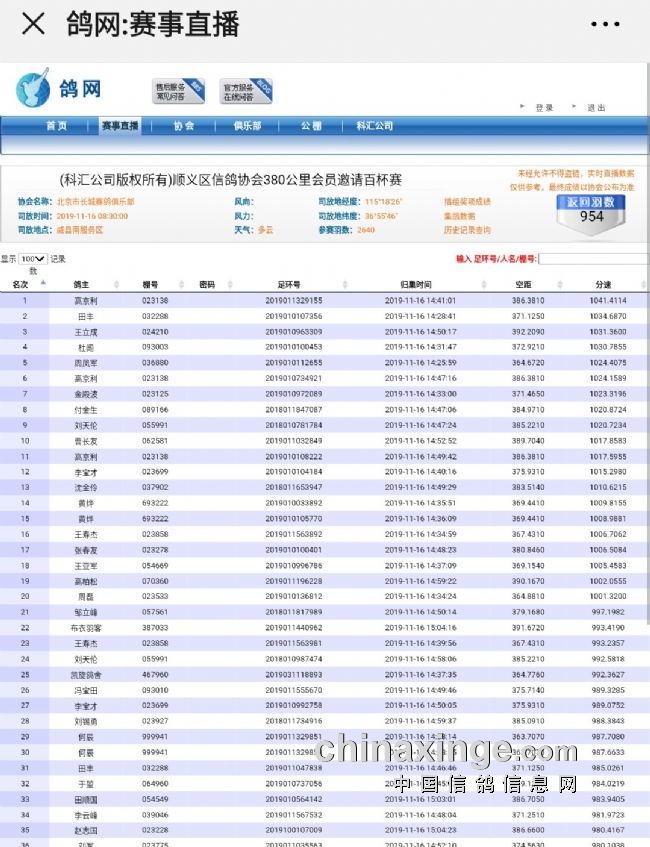Click speed value 997.1982 in row 21
650x847 pixels.
tap(608, 612)
